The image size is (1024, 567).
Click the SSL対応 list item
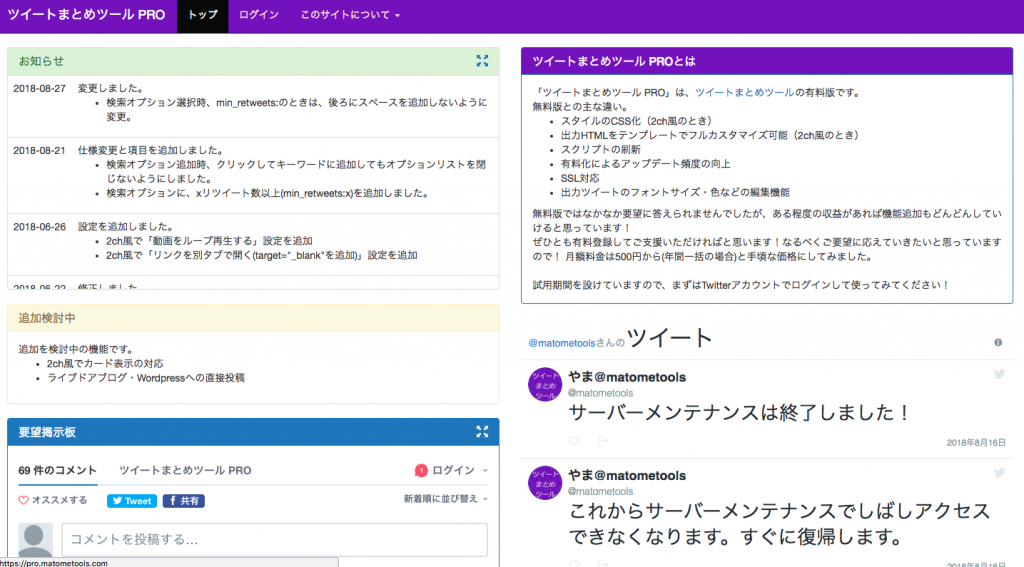pyautogui.click(x=580, y=178)
